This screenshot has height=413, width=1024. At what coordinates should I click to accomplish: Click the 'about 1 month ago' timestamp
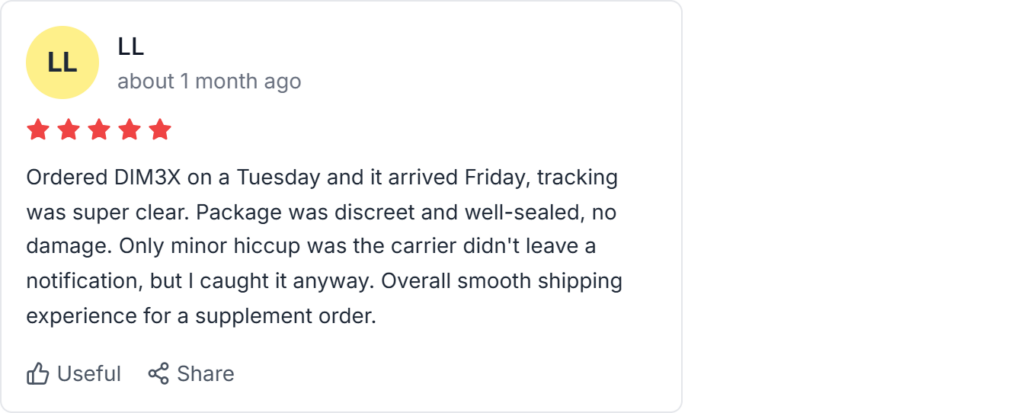(x=209, y=81)
